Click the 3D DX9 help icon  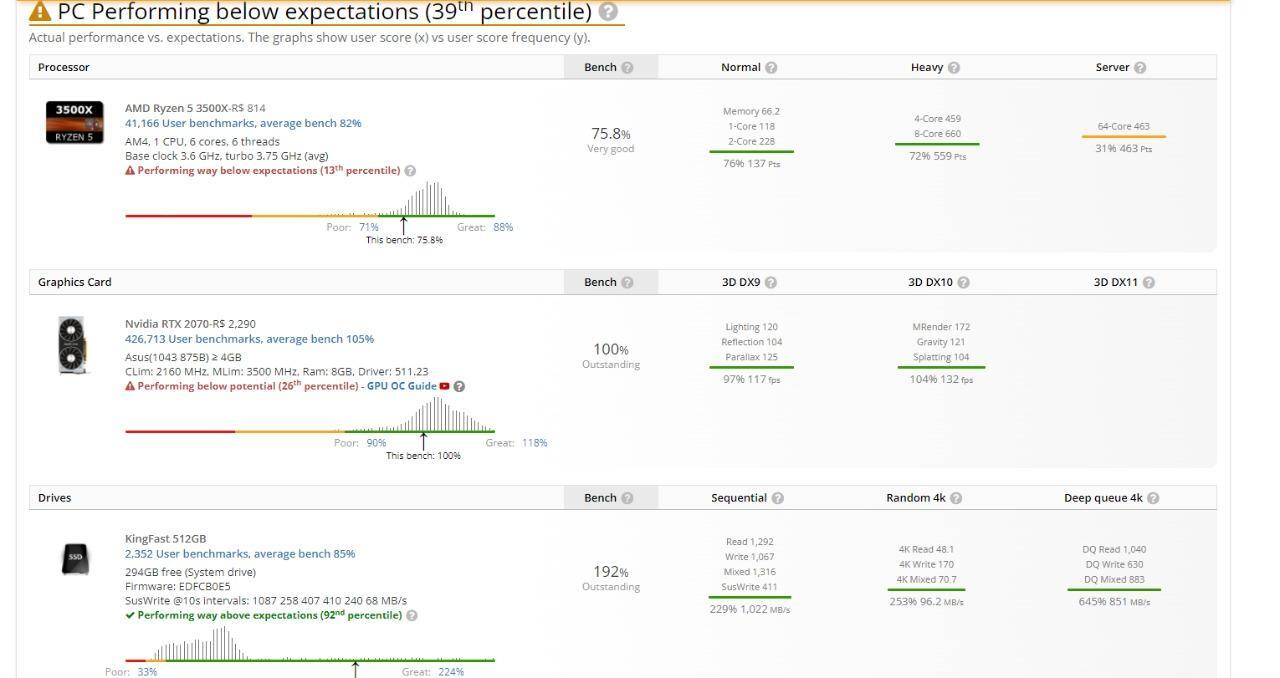coord(770,283)
